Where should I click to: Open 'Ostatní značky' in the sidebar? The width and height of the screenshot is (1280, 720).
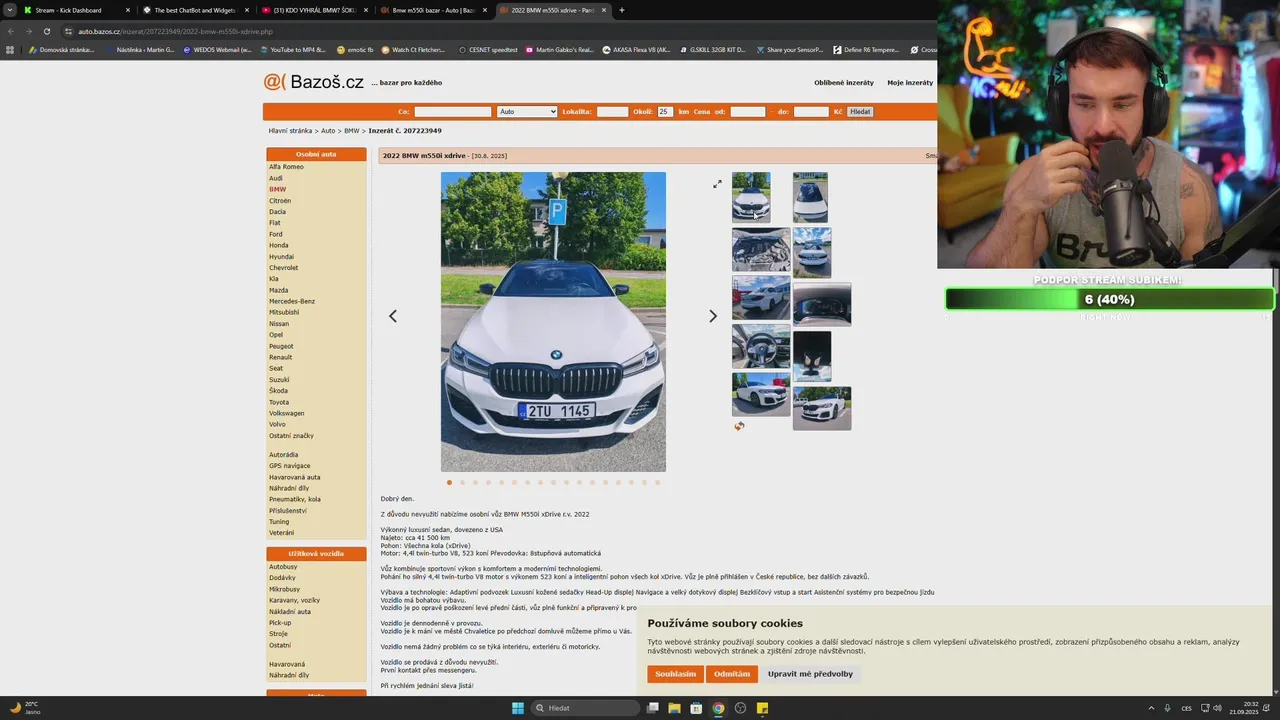(291, 436)
